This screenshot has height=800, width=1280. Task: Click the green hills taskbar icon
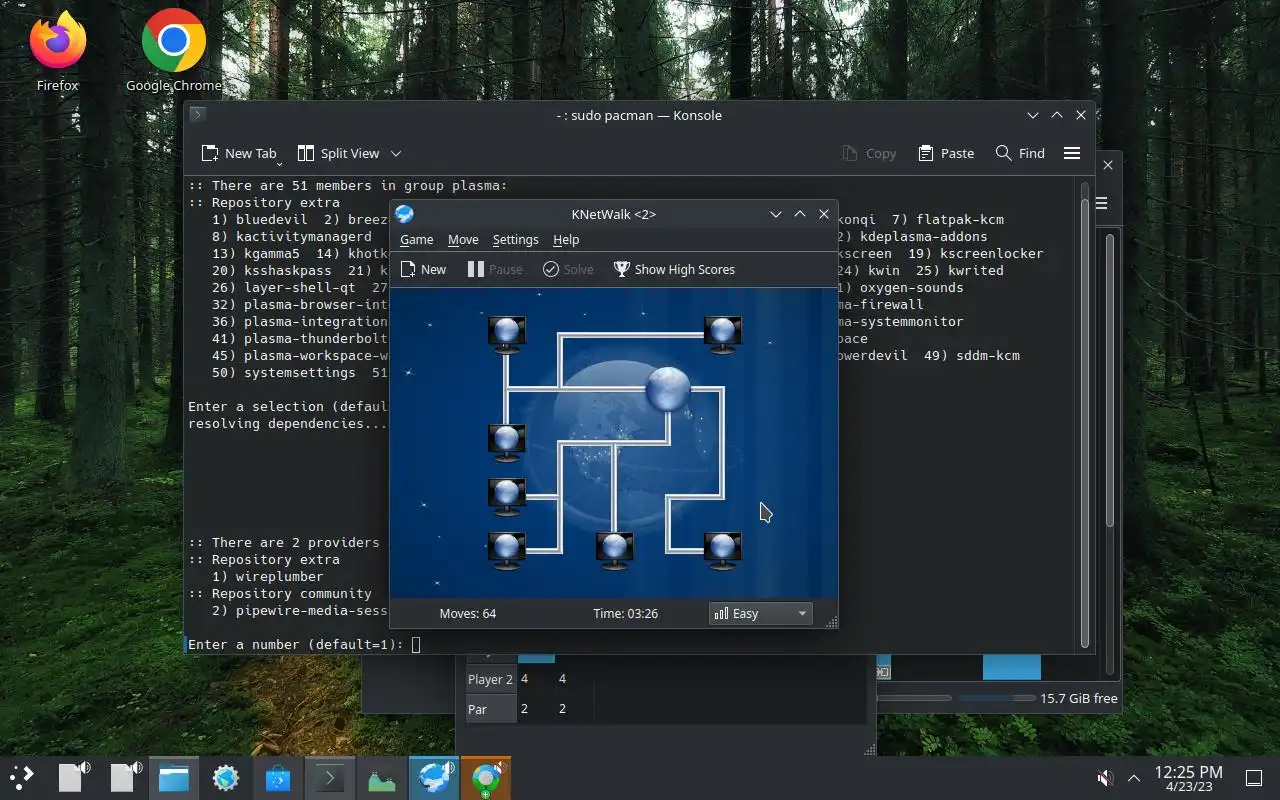point(382,777)
